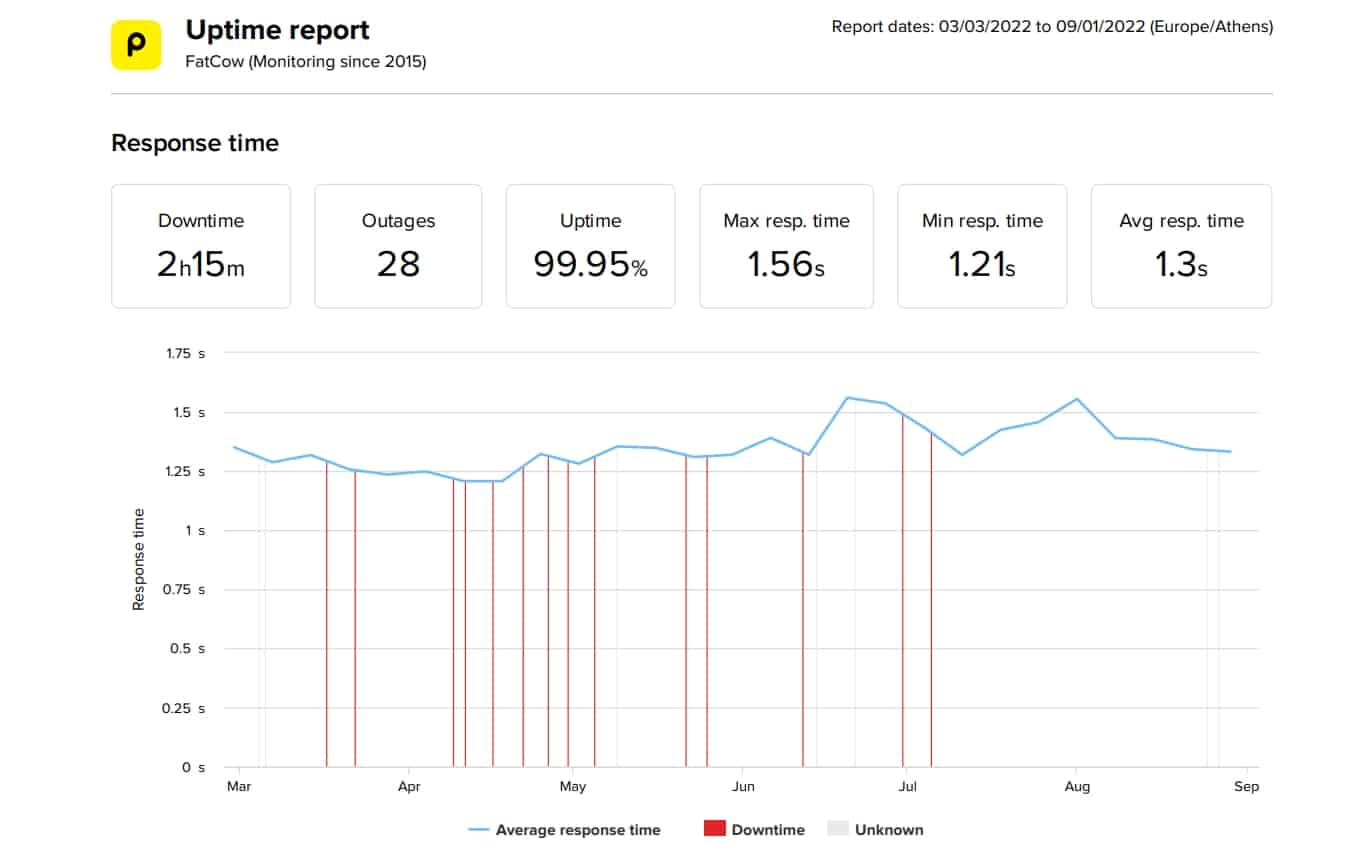Click the 1 s y-axis label
The image size is (1364, 850).
tap(194, 531)
